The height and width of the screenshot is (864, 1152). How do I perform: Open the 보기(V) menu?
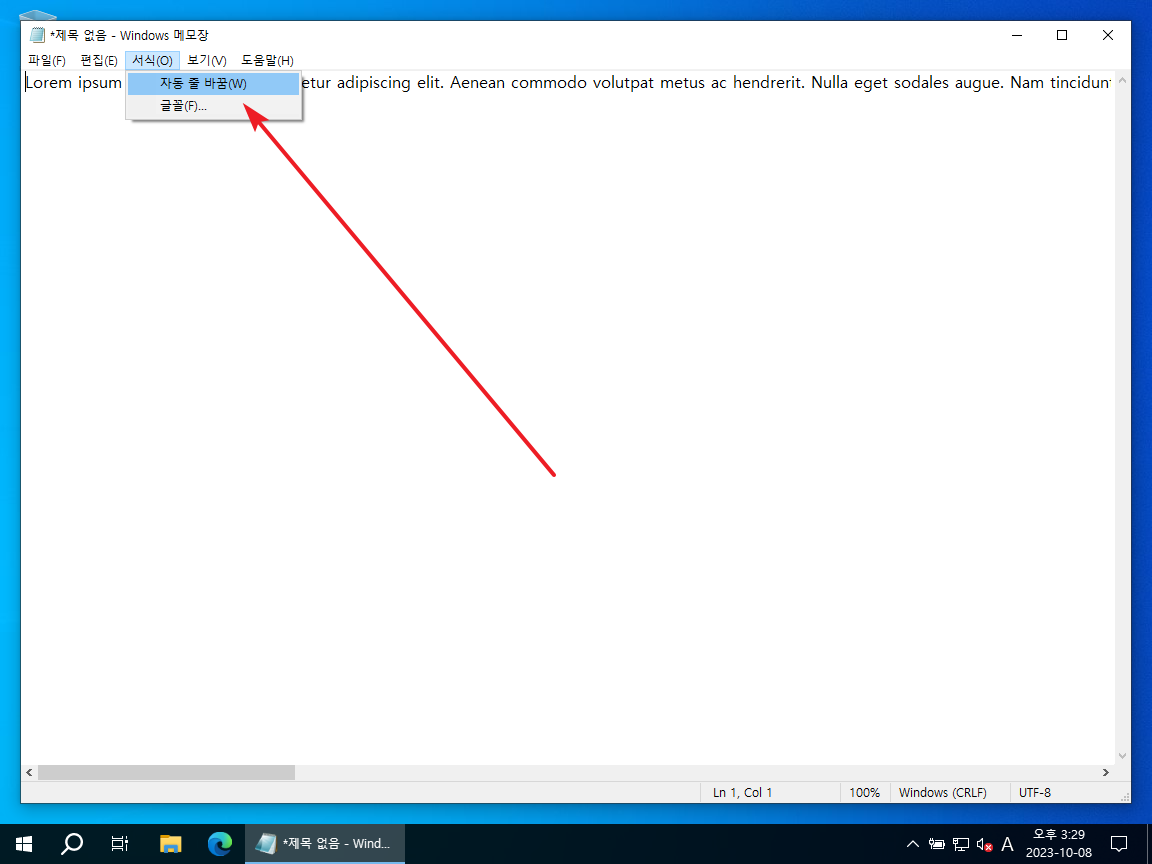[x=206, y=60]
